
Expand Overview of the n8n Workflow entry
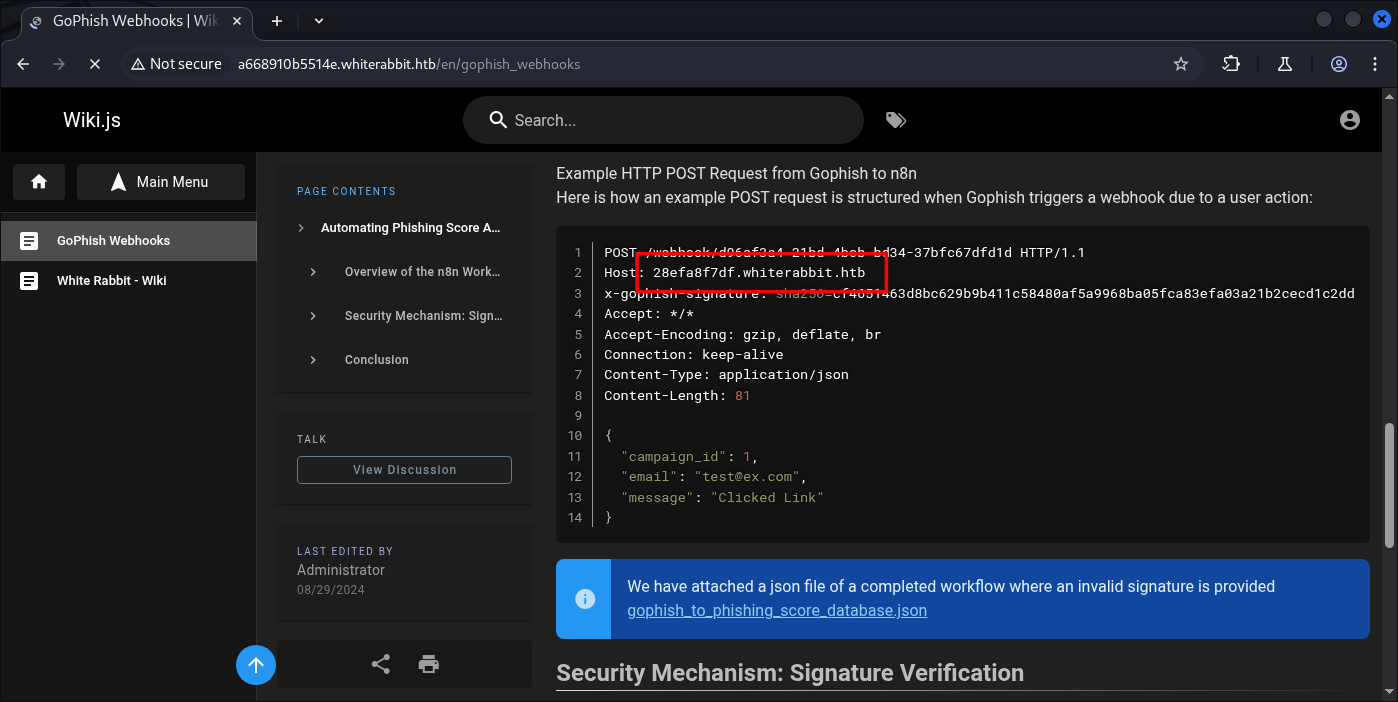click(x=313, y=272)
